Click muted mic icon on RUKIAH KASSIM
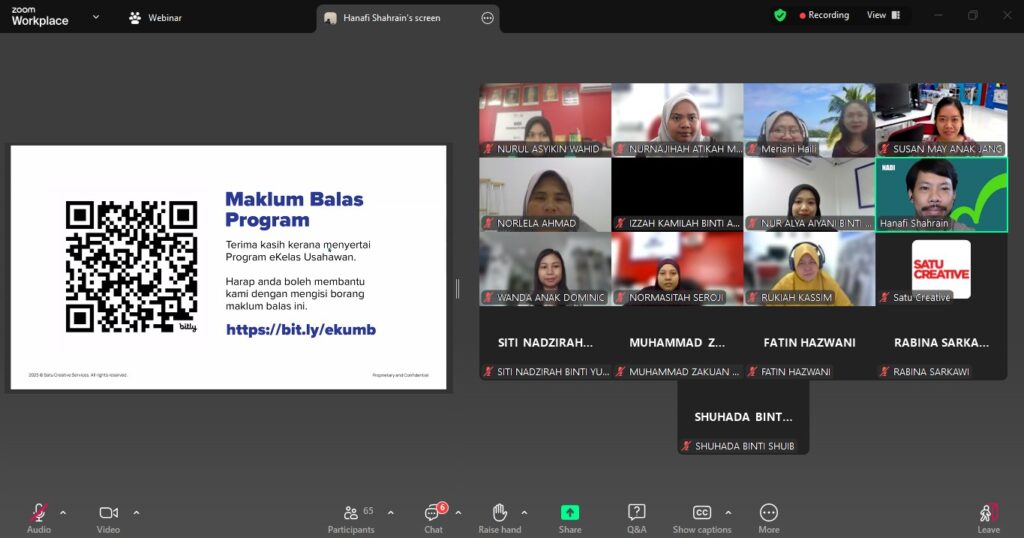Screen dimensions: 1024x538 pyautogui.click(x=752, y=297)
